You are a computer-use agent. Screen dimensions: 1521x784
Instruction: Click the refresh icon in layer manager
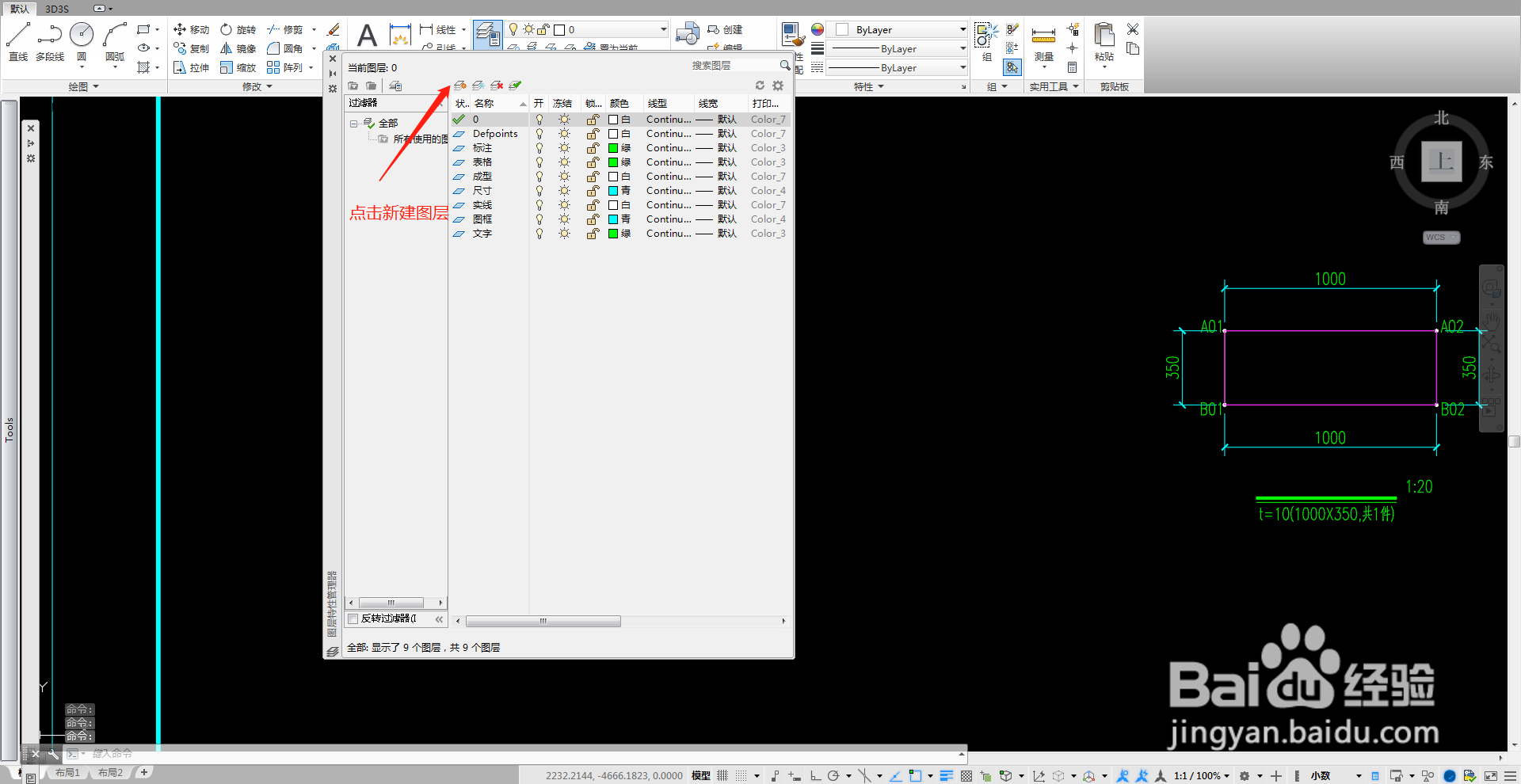760,86
